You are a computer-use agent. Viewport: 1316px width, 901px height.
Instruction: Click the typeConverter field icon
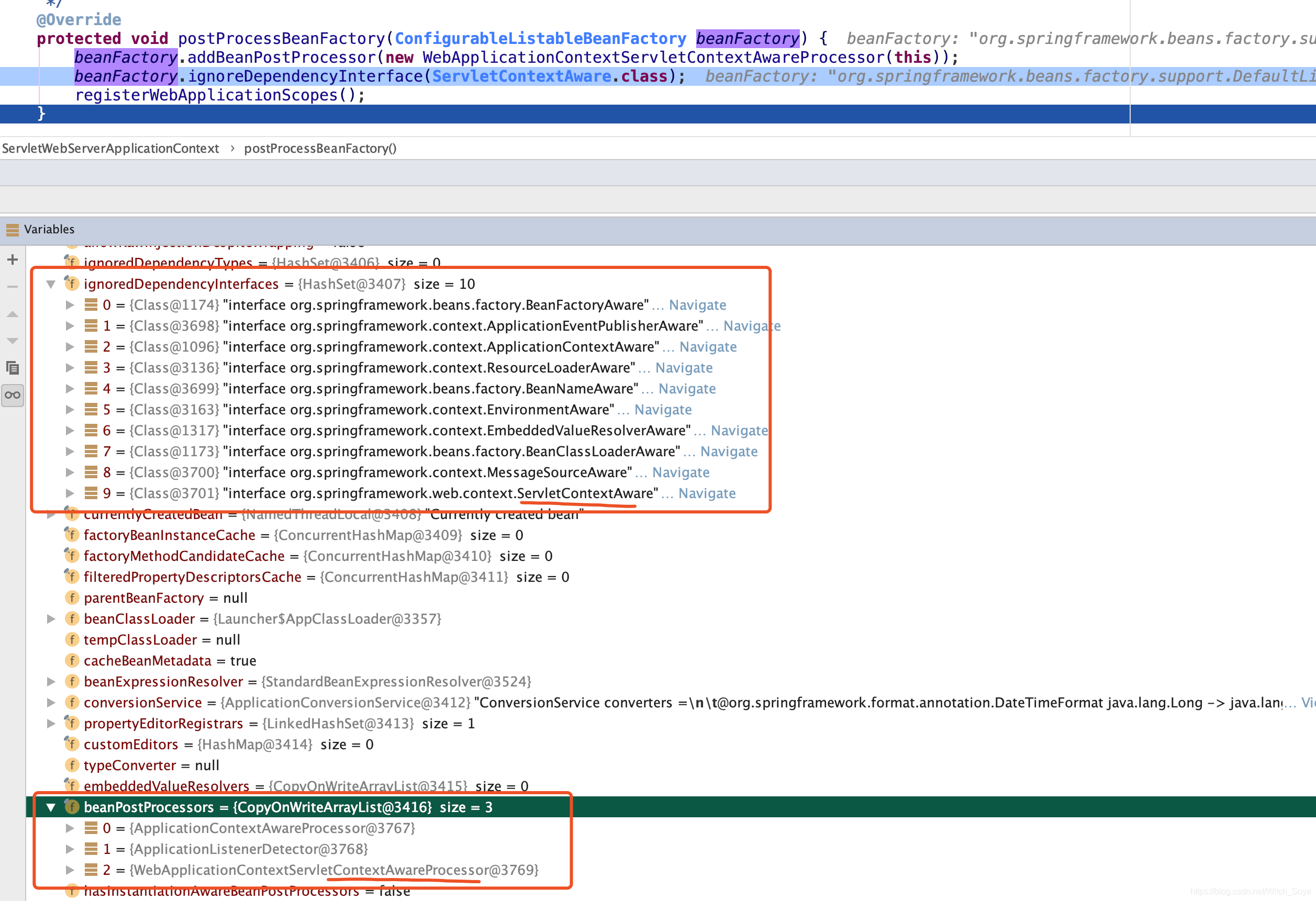tap(72, 765)
